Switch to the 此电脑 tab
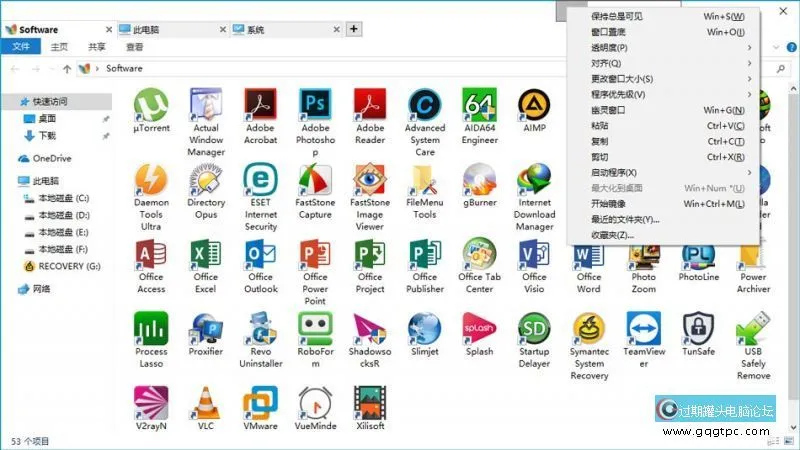The height and width of the screenshot is (450, 800). [170, 30]
